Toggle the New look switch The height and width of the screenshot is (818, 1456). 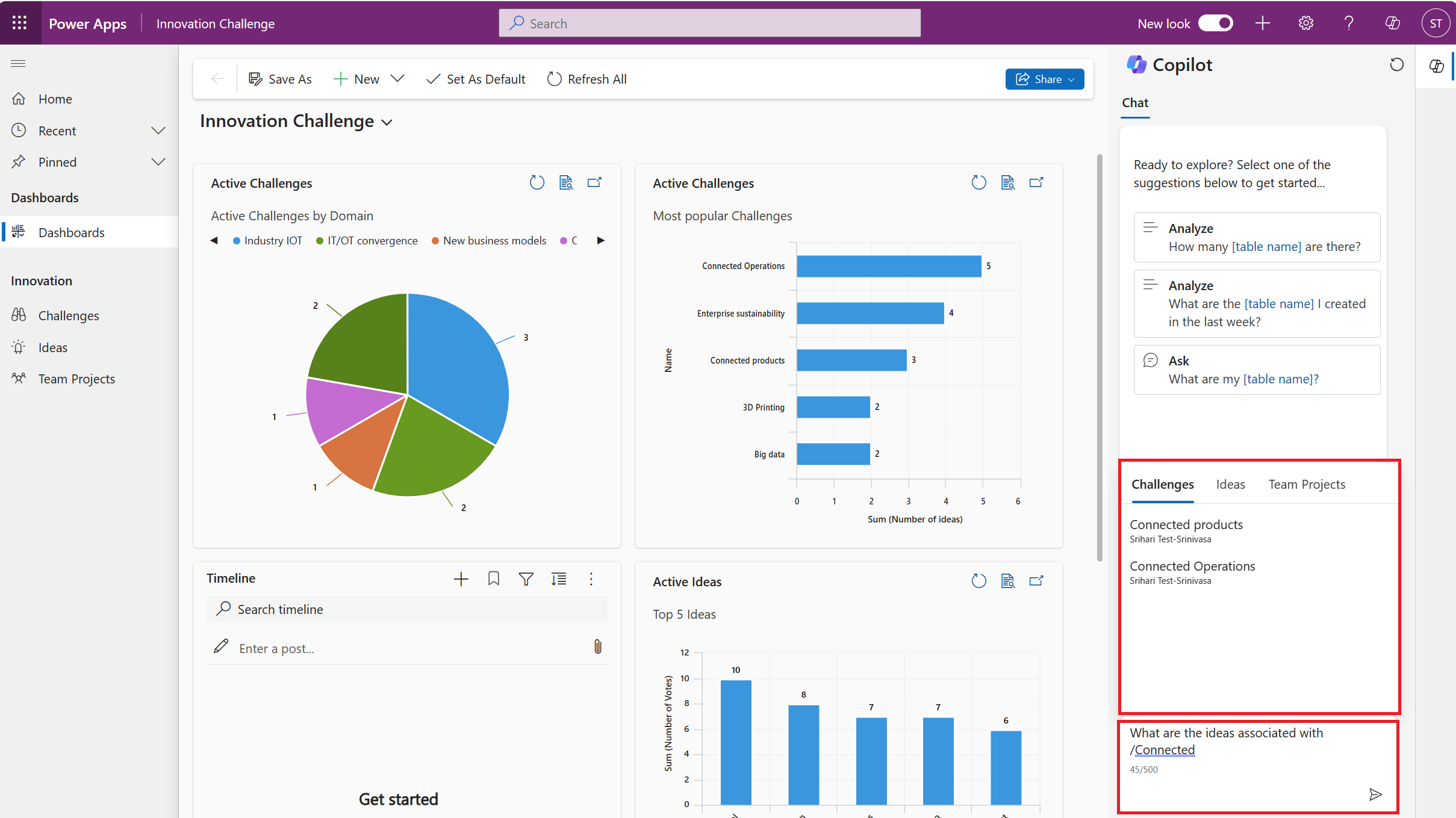[x=1215, y=23]
